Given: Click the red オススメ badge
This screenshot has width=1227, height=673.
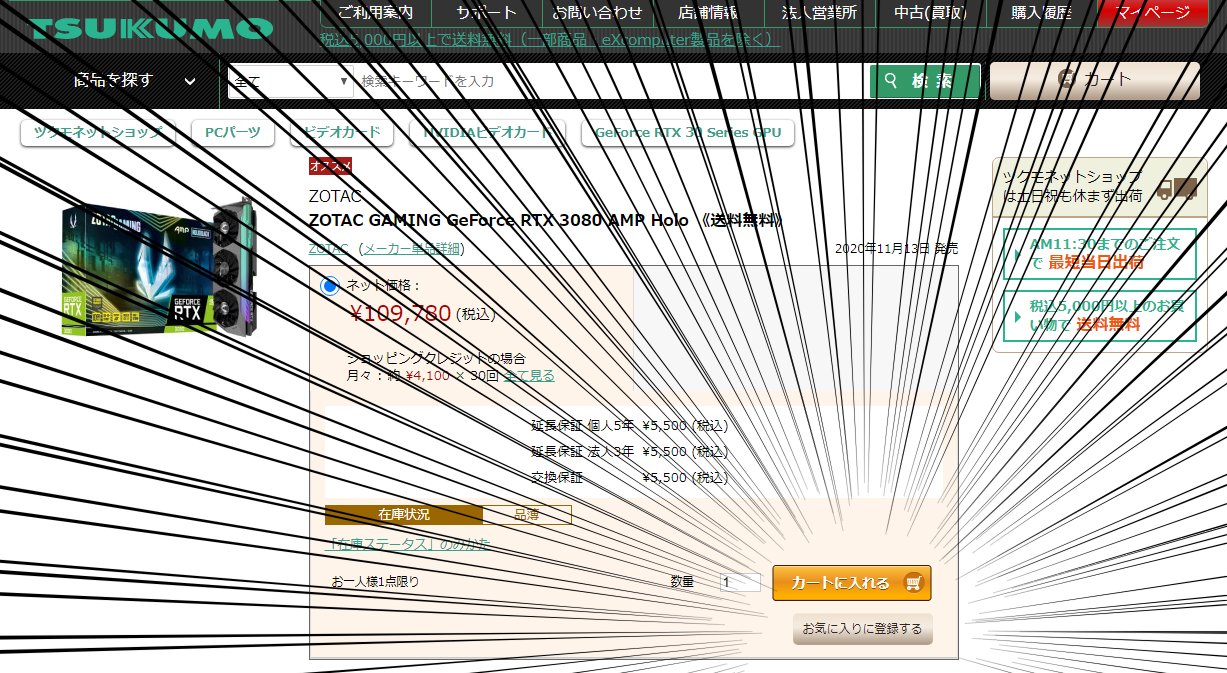Looking at the screenshot, I should (330, 166).
